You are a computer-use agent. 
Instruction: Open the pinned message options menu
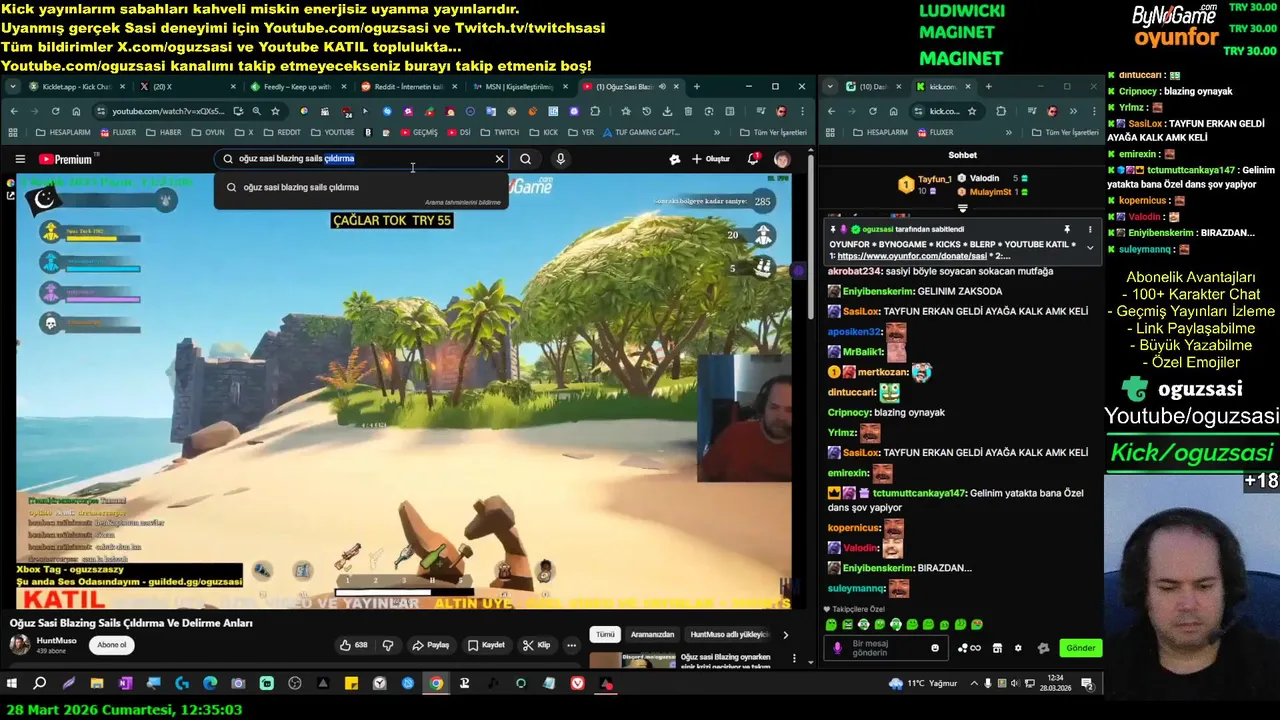point(1090,230)
